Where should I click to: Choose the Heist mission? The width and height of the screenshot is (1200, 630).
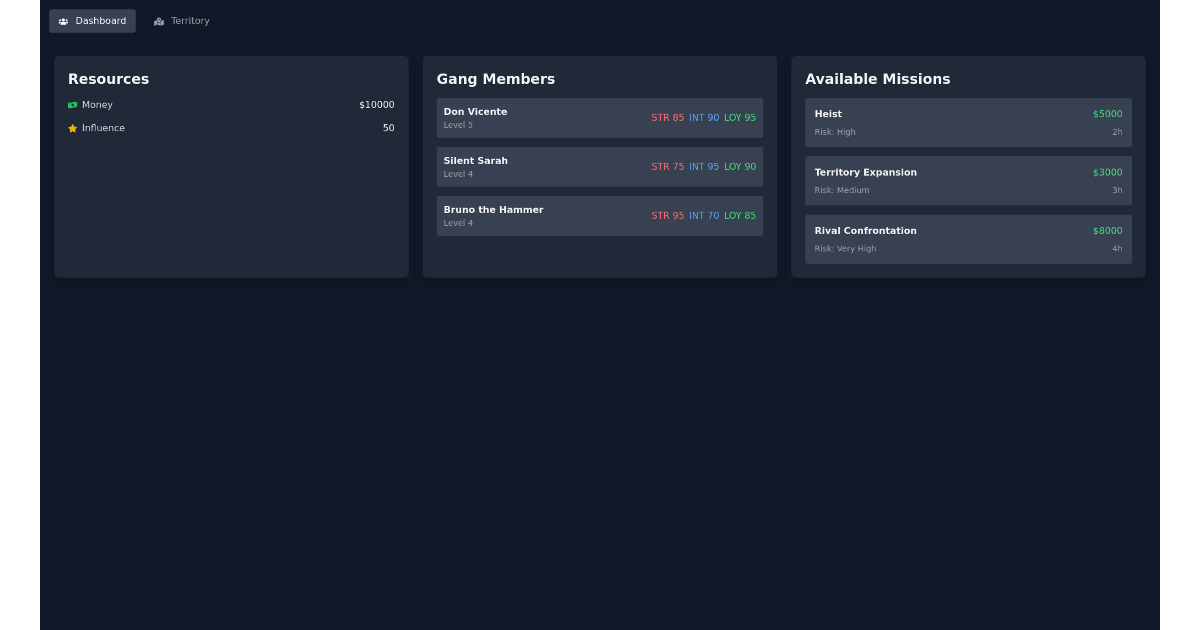(x=968, y=121)
